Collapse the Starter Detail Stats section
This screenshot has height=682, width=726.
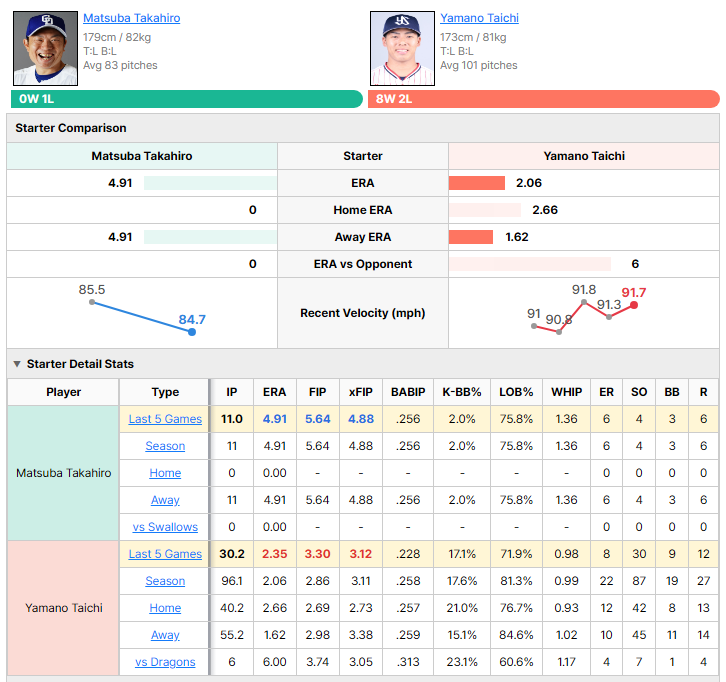pyautogui.click(x=17, y=364)
